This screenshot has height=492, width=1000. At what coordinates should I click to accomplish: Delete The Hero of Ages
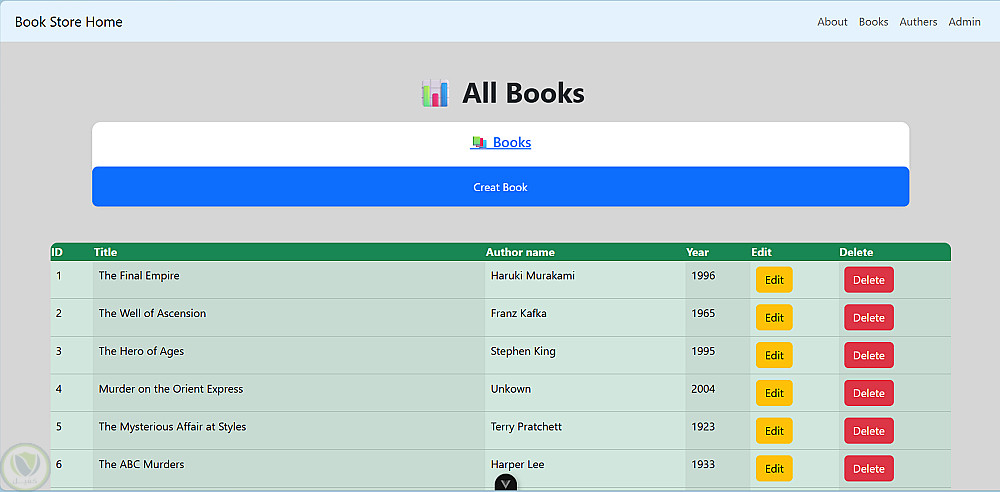(x=869, y=355)
